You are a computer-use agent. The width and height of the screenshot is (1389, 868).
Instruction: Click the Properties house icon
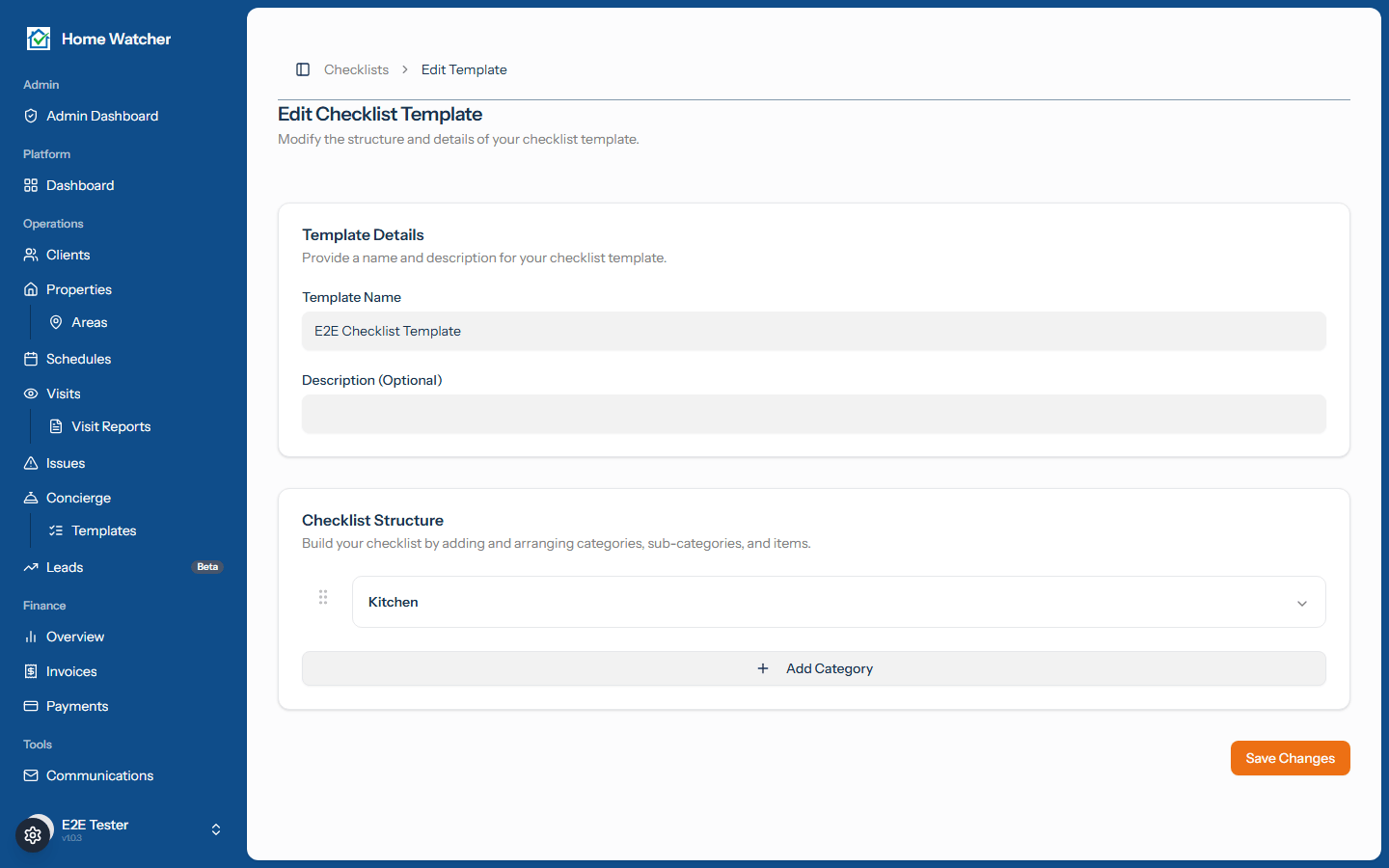tap(31, 289)
